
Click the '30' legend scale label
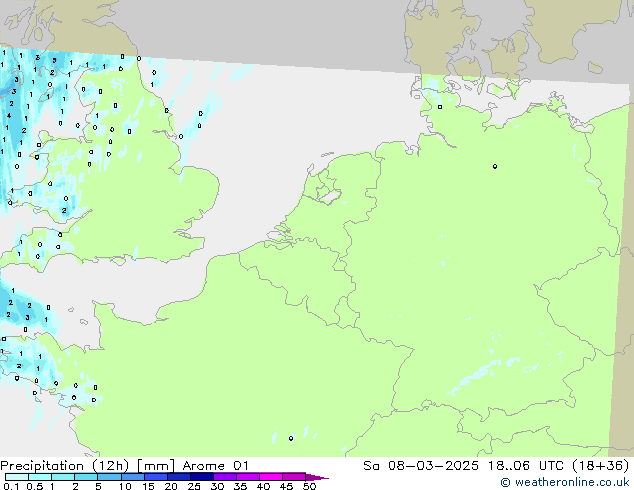pos(217,486)
